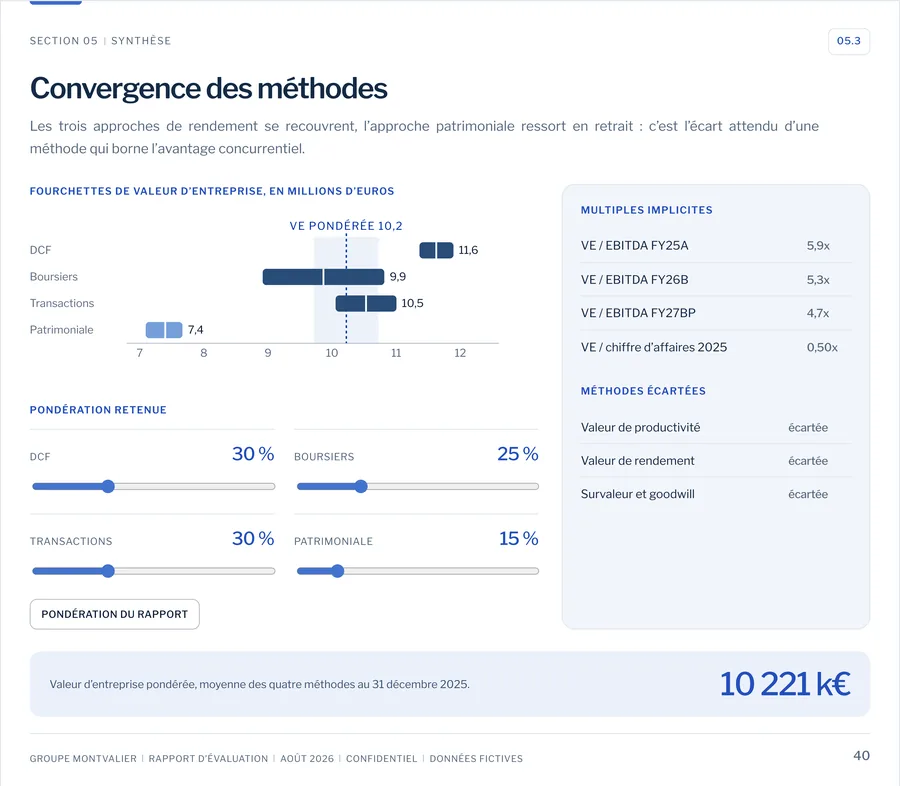The width and height of the screenshot is (900, 786).
Task: Select the Transactions range bar in chart
Action: point(366,303)
